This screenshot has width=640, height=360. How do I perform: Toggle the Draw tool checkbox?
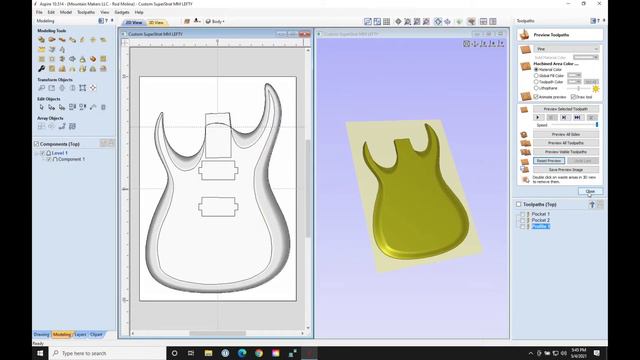(573, 97)
